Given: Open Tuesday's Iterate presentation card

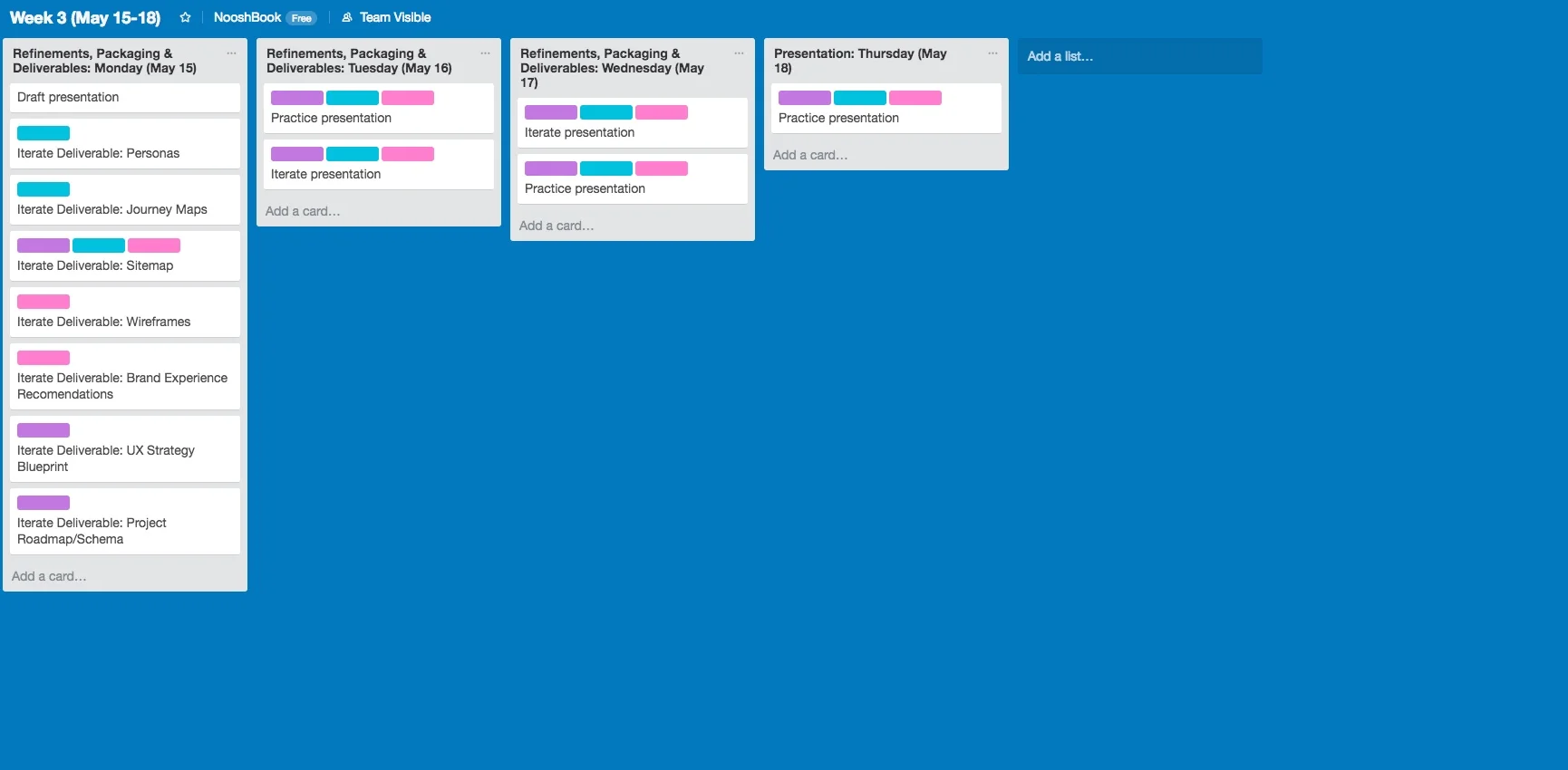Looking at the screenshot, I should click(x=379, y=165).
